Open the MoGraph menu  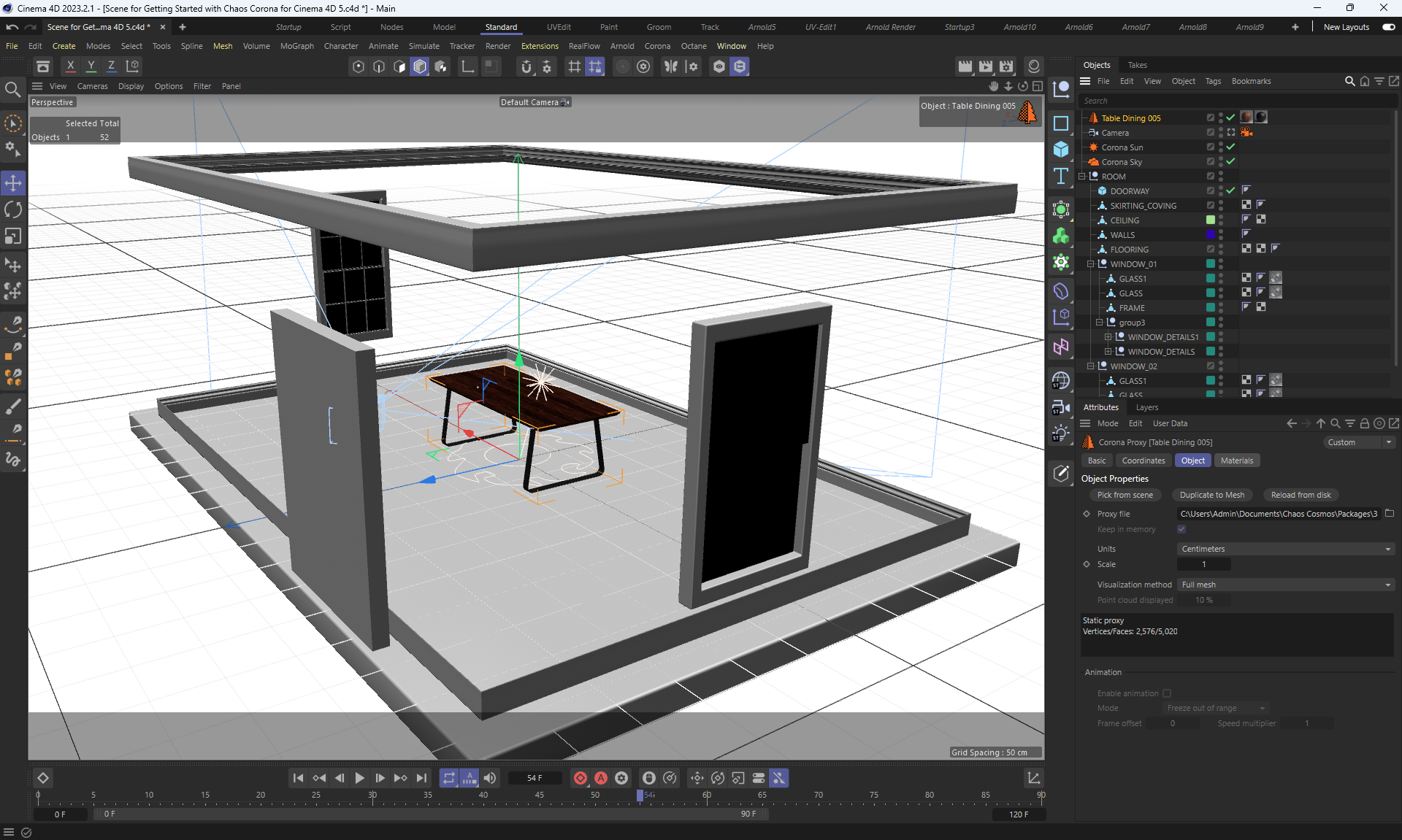tap(296, 46)
